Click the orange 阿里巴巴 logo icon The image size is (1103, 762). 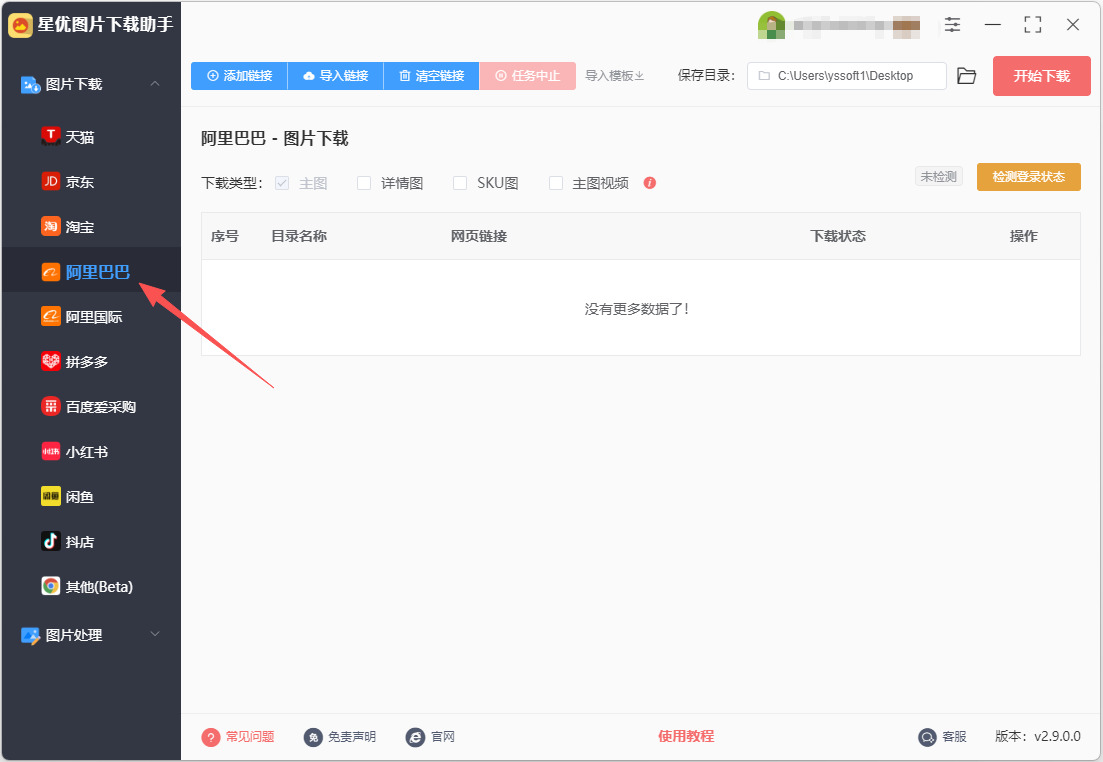pos(51,272)
